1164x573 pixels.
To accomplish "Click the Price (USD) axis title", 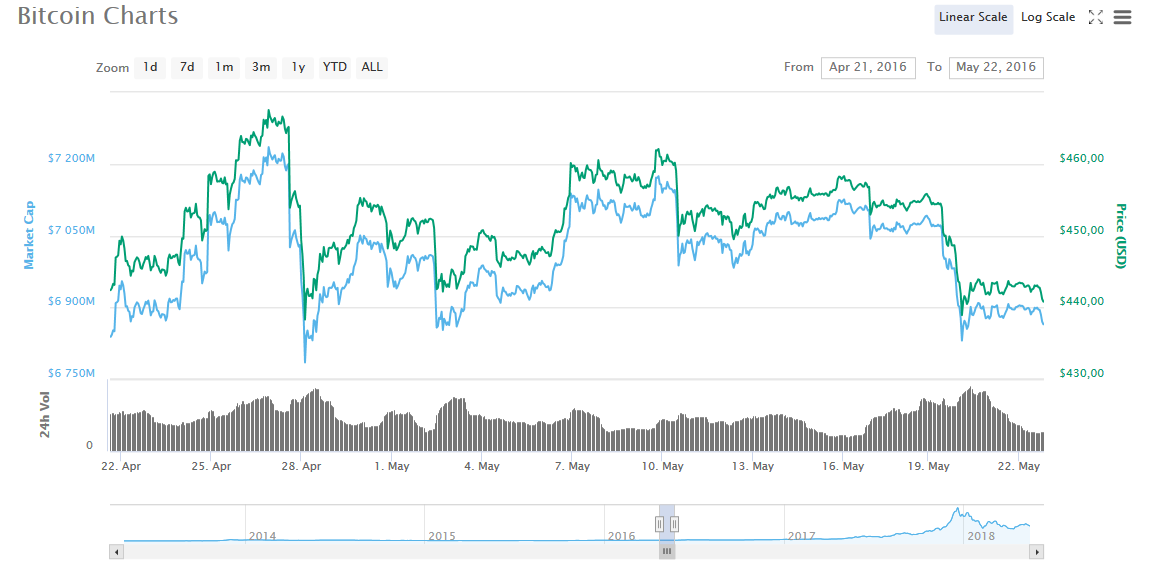I will (1119, 235).
